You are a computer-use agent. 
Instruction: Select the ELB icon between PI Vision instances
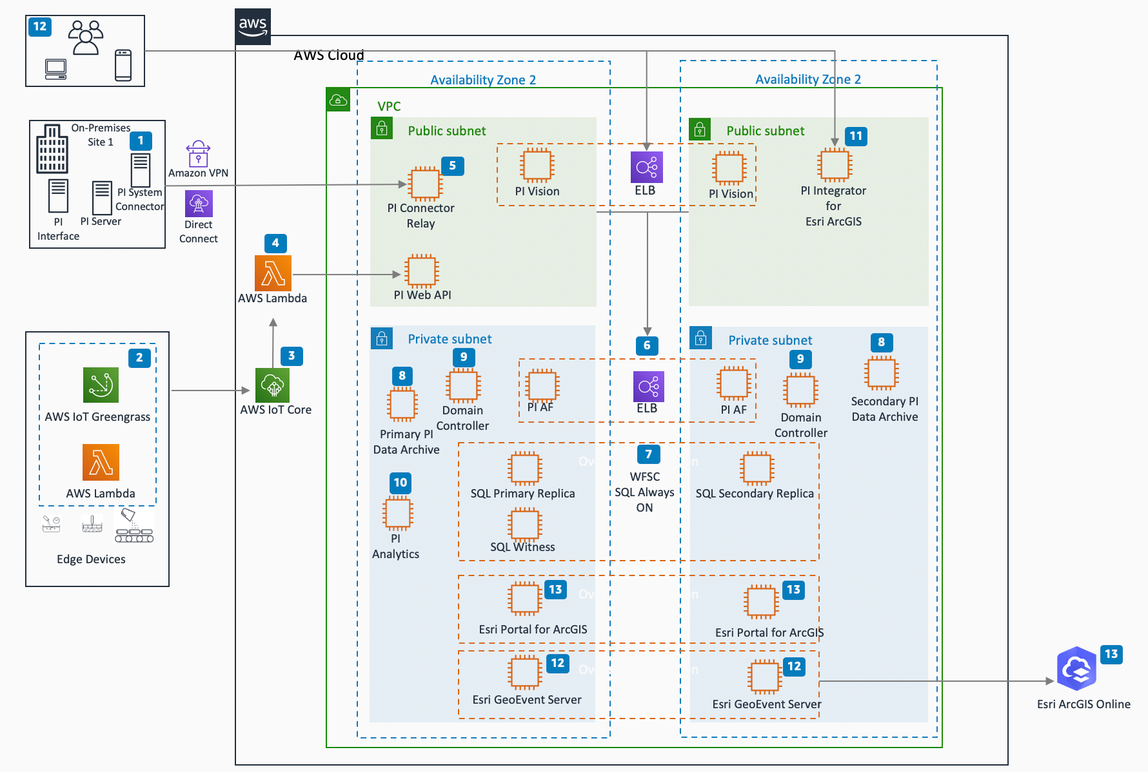point(646,167)
